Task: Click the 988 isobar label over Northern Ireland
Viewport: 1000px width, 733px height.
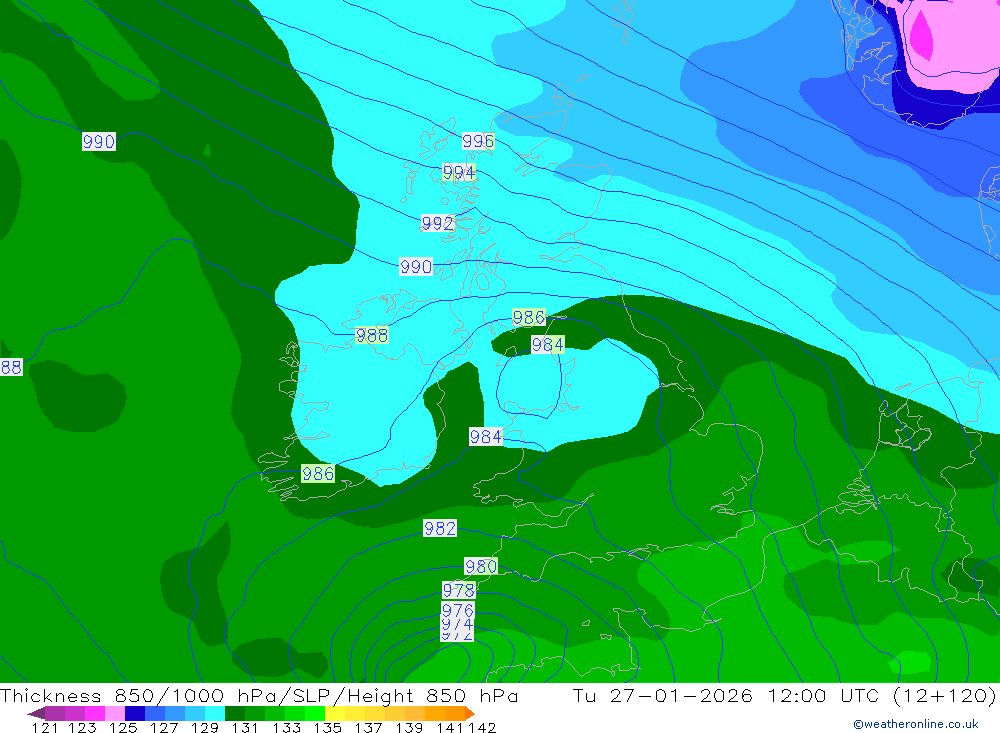Action: [x=372, y=336]
